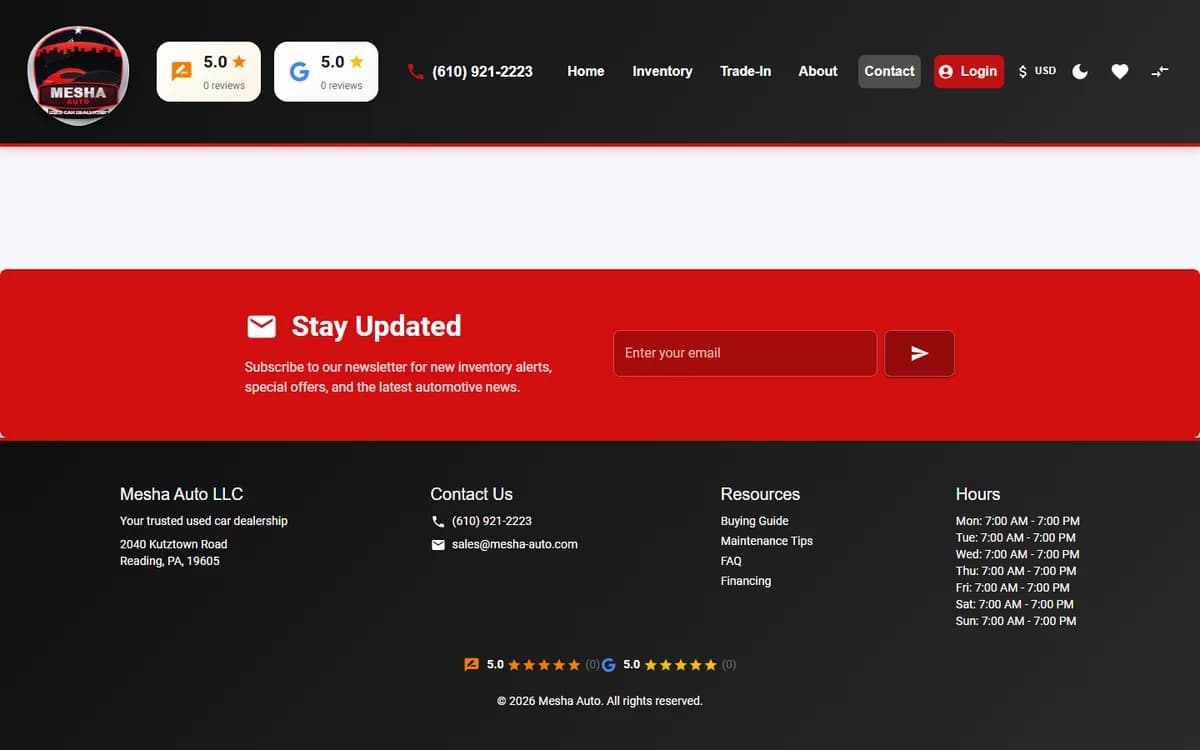
Task: Click the sales@mesha-auto.com email link
Action: click(515, 545)
